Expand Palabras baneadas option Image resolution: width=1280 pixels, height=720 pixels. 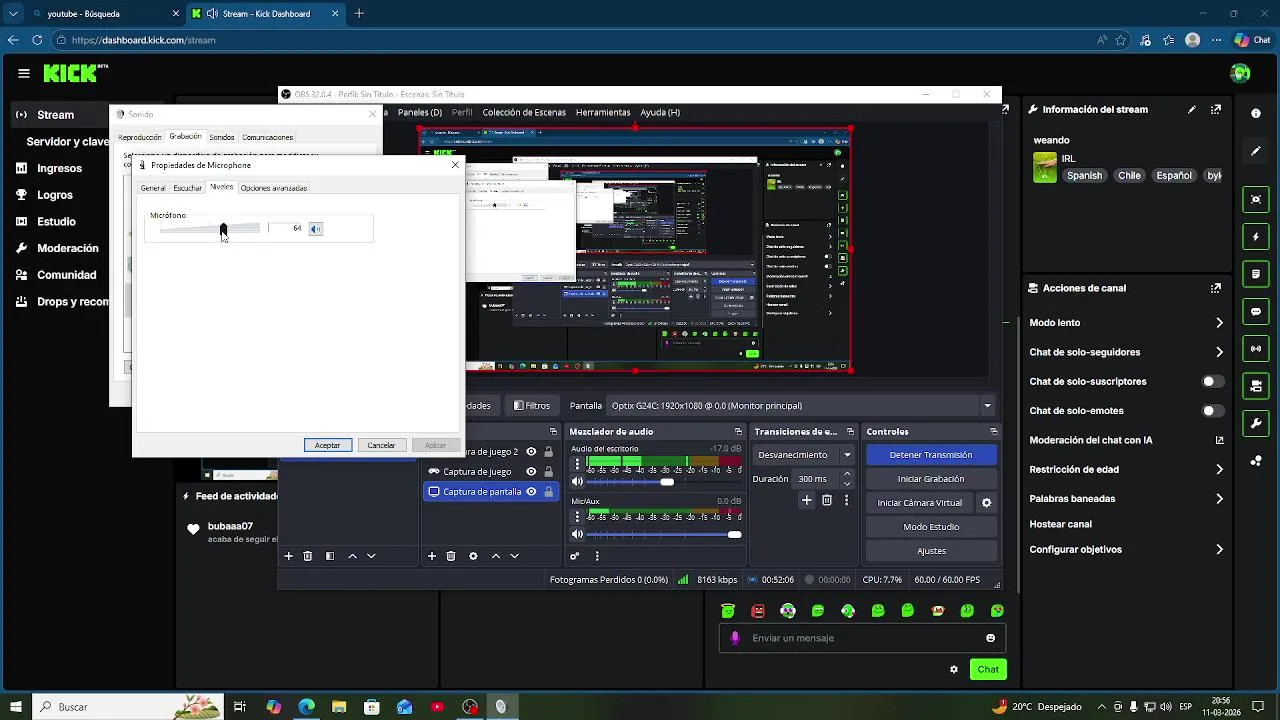(x=1219, y=499)
